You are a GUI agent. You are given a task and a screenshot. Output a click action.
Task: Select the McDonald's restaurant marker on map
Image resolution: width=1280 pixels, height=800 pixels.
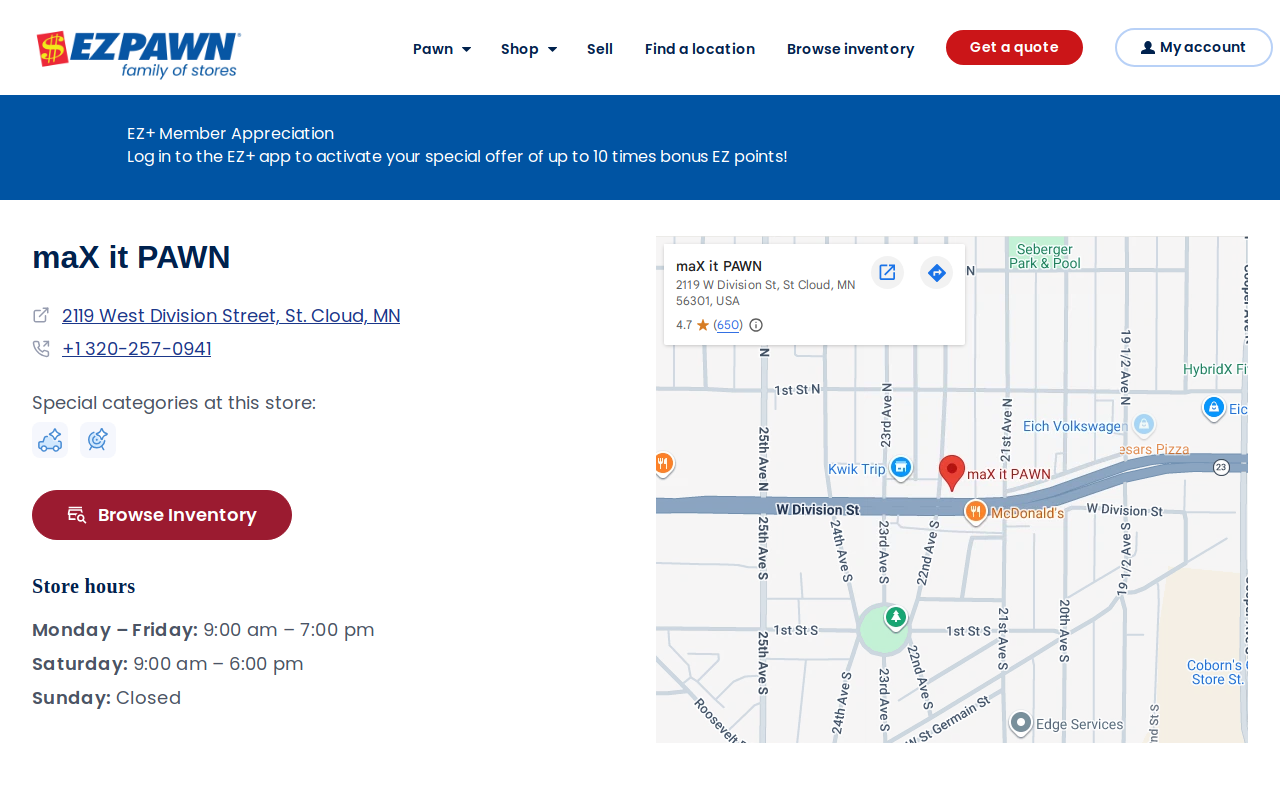(x=976, y=511)
